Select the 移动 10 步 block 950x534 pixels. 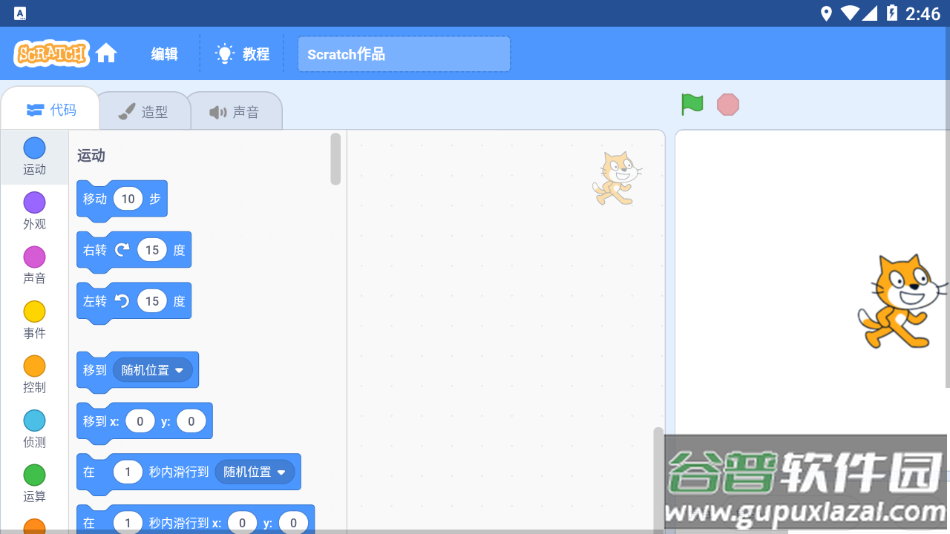point(122,199)
